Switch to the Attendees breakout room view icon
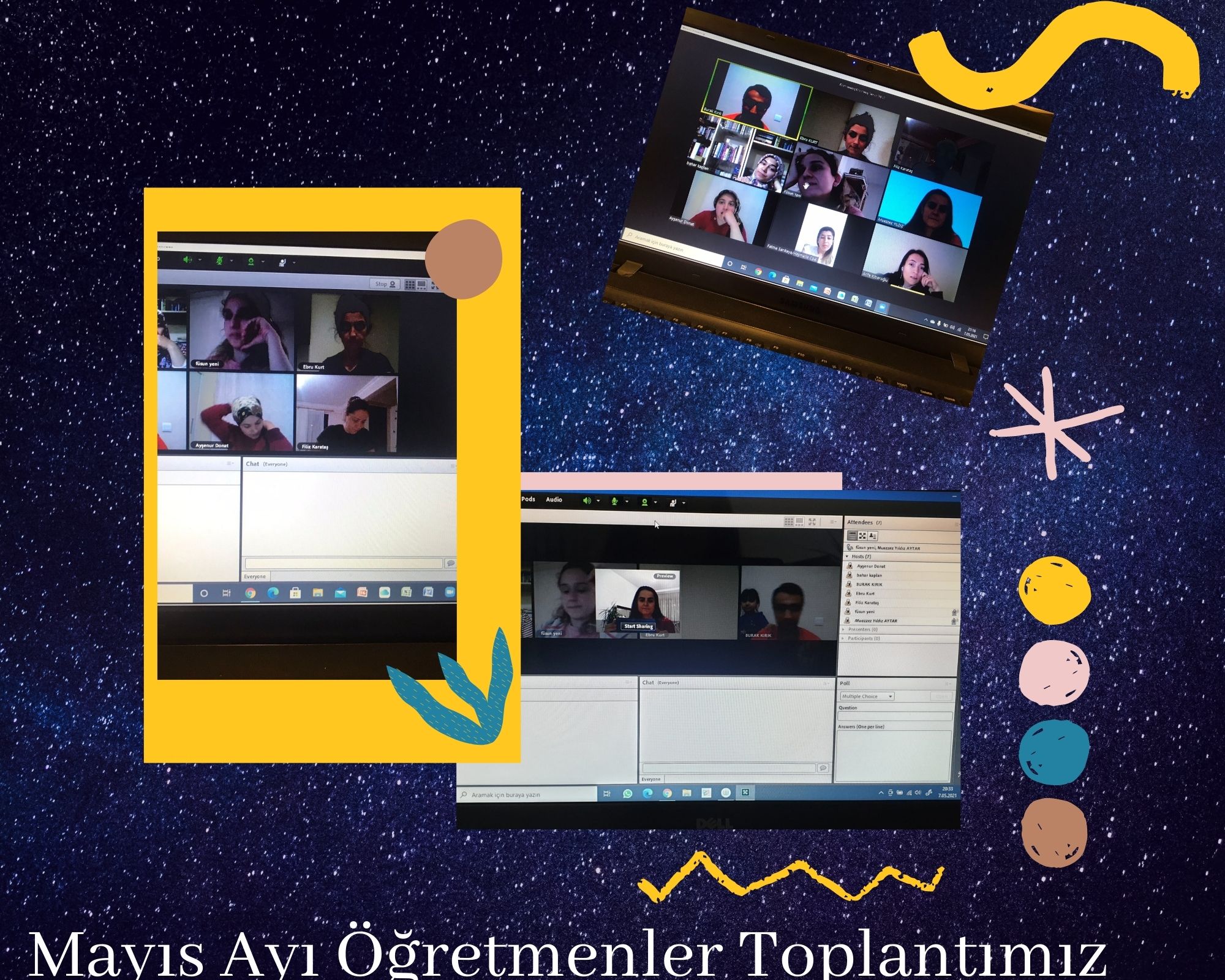1225x980 pixels. click(862, 536)
